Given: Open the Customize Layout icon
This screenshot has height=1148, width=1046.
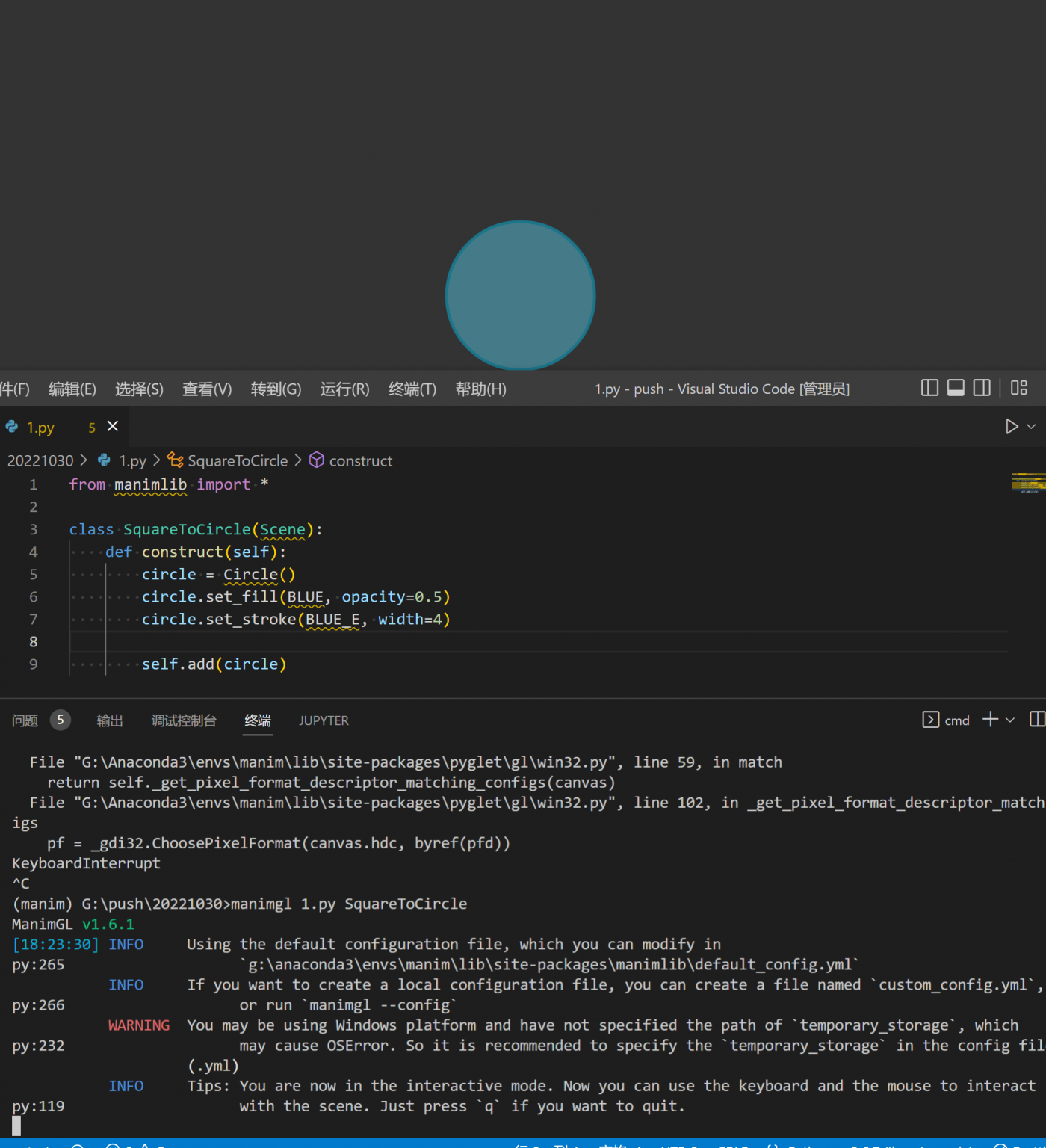Looking at the screenshot, I should coord(1018,388).
